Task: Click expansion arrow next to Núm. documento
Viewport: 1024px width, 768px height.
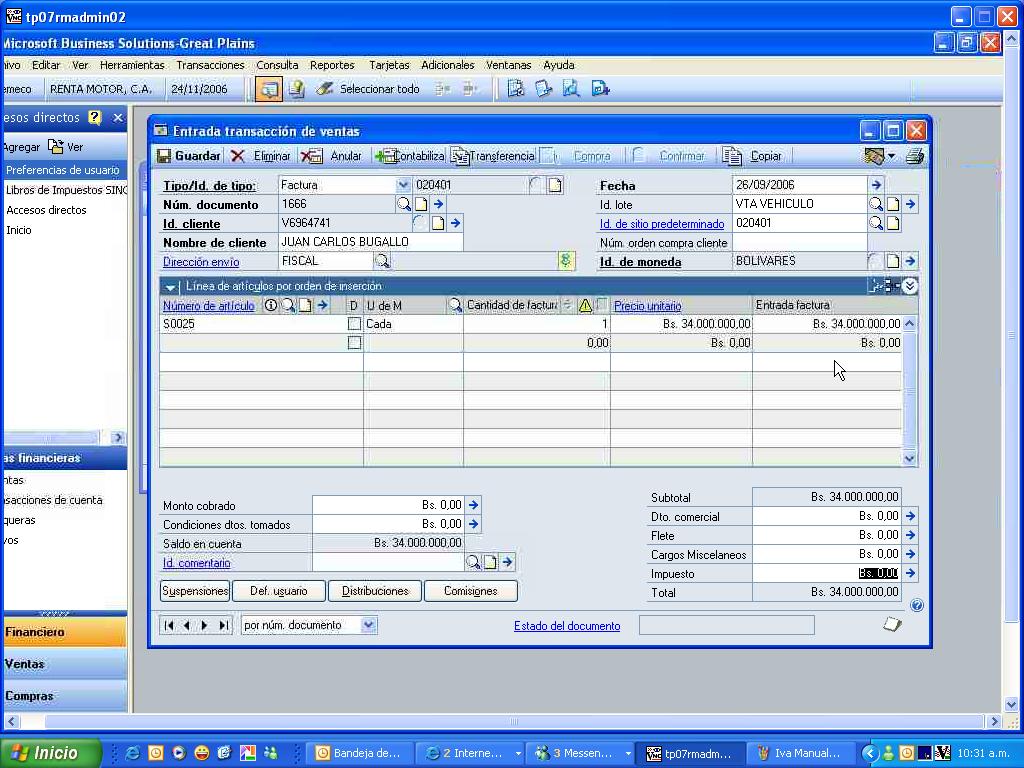Action: pyautogui.click(x=439, y=204)
